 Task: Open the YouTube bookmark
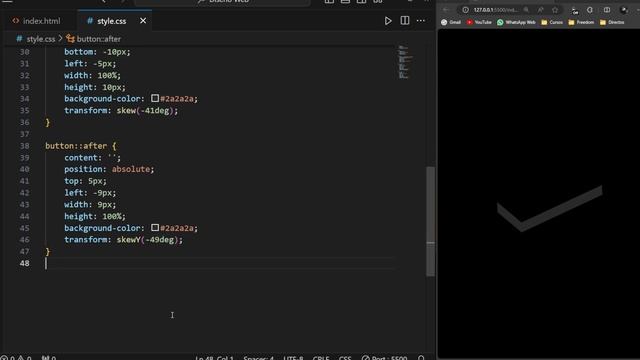point(479,22)
